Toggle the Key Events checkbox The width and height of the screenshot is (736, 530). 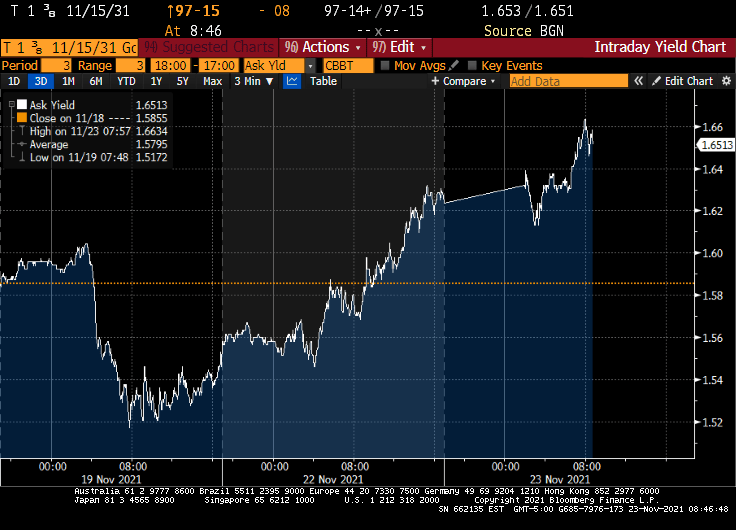point(471,65)
